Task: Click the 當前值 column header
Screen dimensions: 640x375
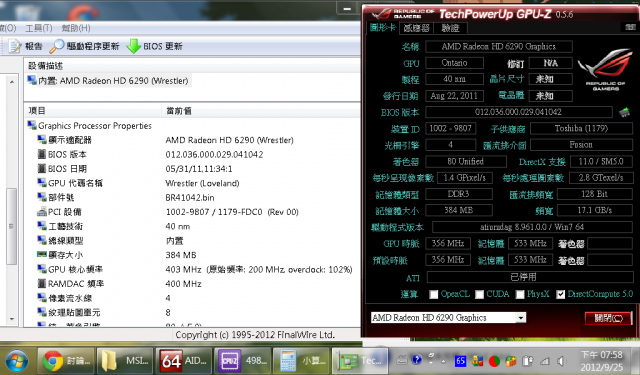Action: 261,111
